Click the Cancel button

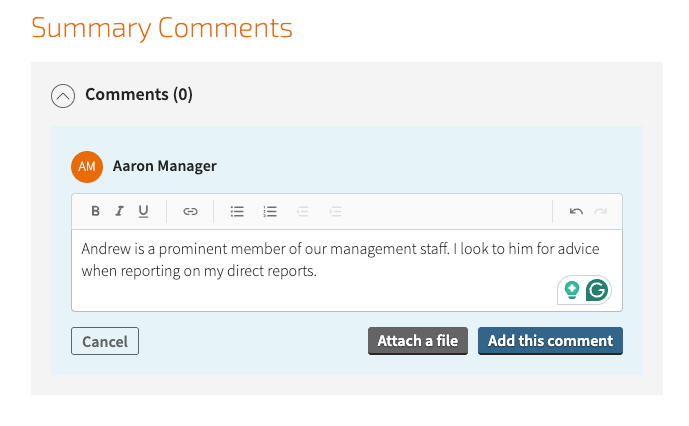(x=105, y=341)
